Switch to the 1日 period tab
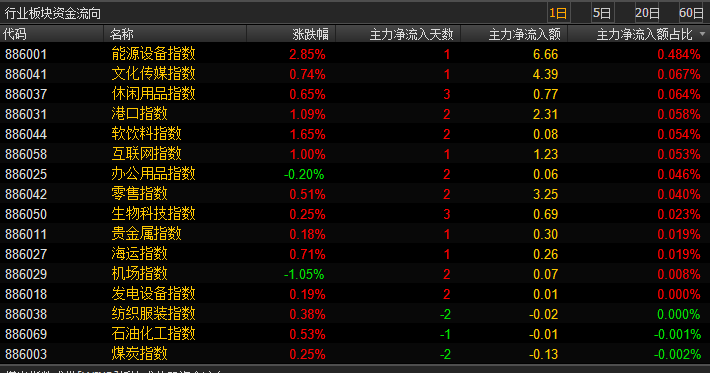 click(558, 13)
